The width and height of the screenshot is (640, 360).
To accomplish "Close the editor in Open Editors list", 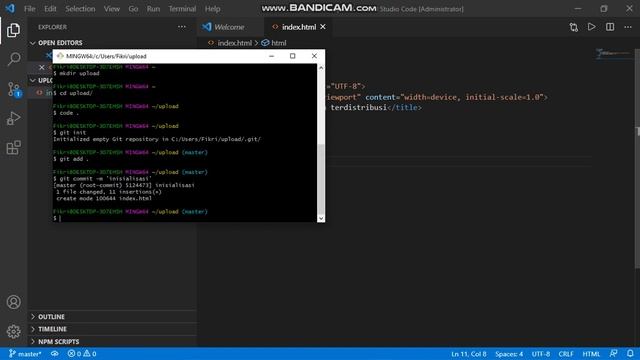I will [42, 67].
